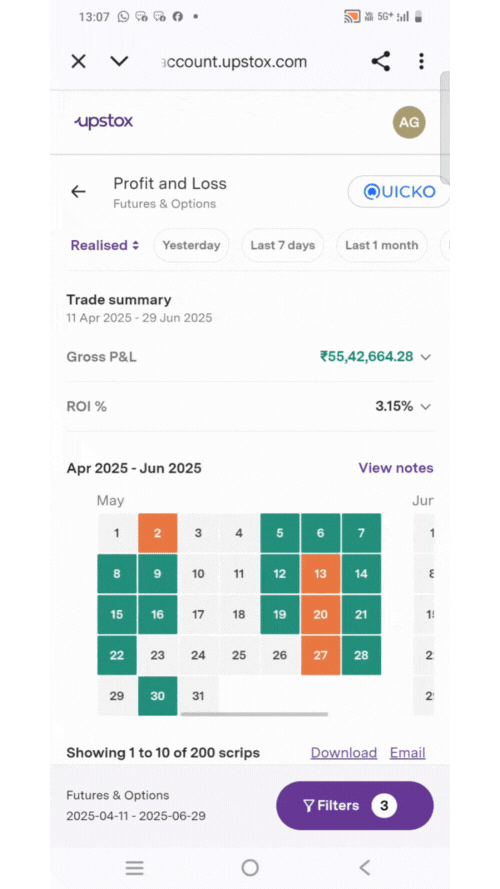Viewport: 500px width, 889px height.
Task: Expand the ROI % details chevron
Action: [426, 407]
